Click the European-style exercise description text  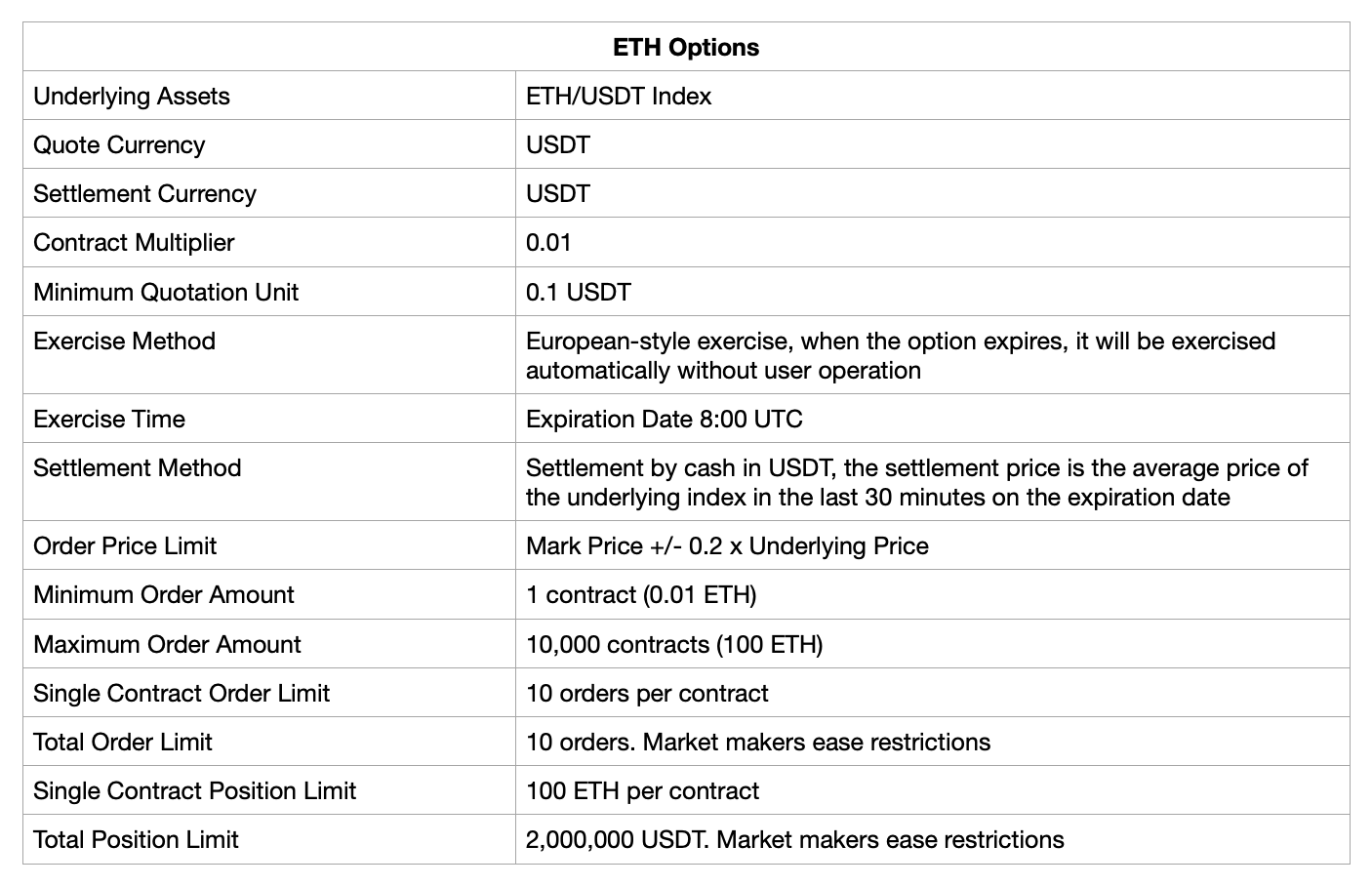[900, 355]
